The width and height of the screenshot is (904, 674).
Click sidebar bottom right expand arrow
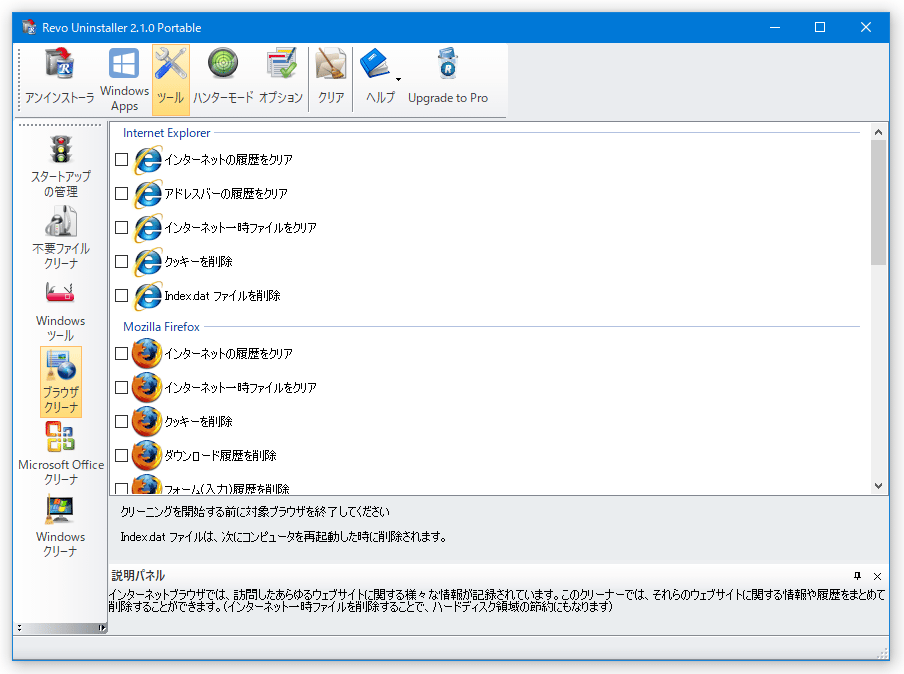[102, 628]
